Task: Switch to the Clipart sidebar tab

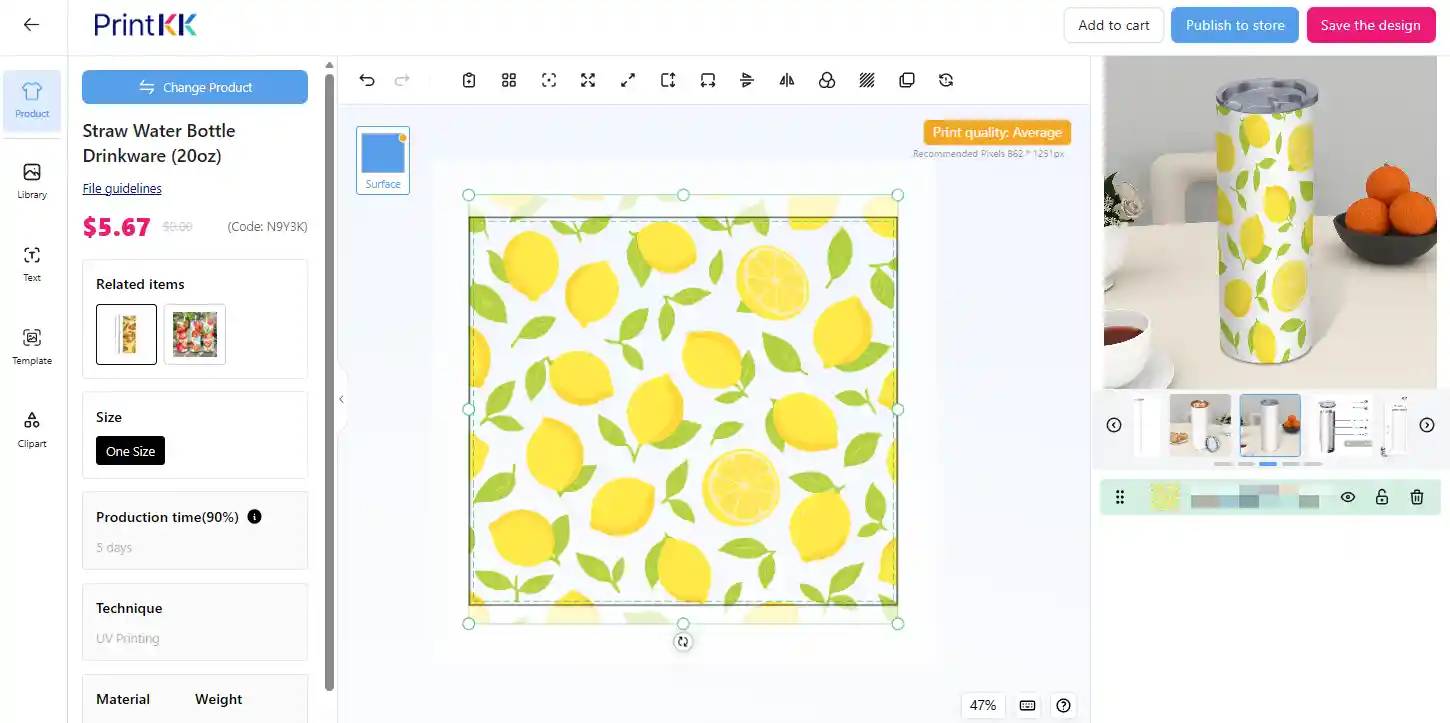Action: (32, 430)
